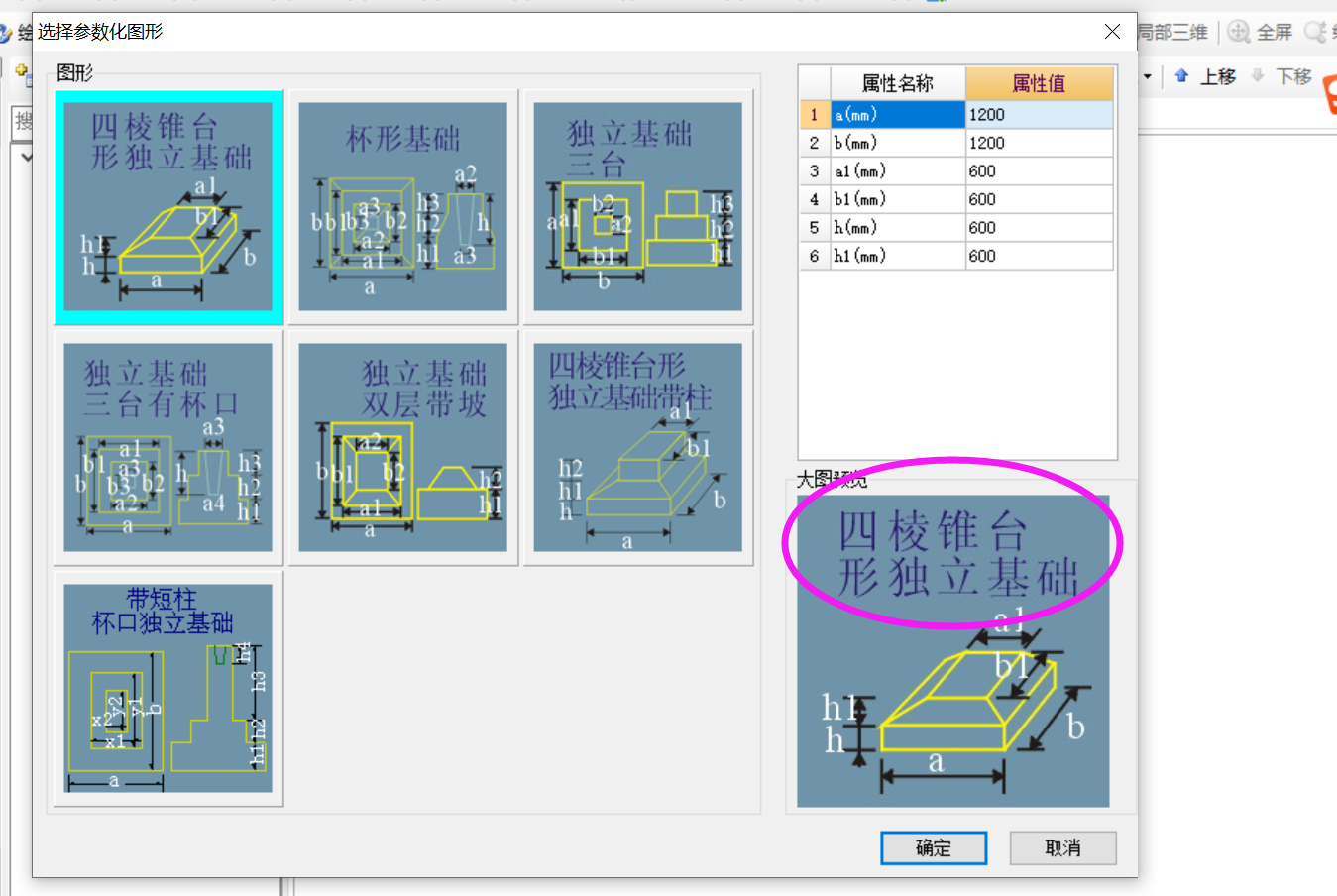Select the a1(mm) property name cell
Viewport: 1337px width, 896px height.
(897, 171)
